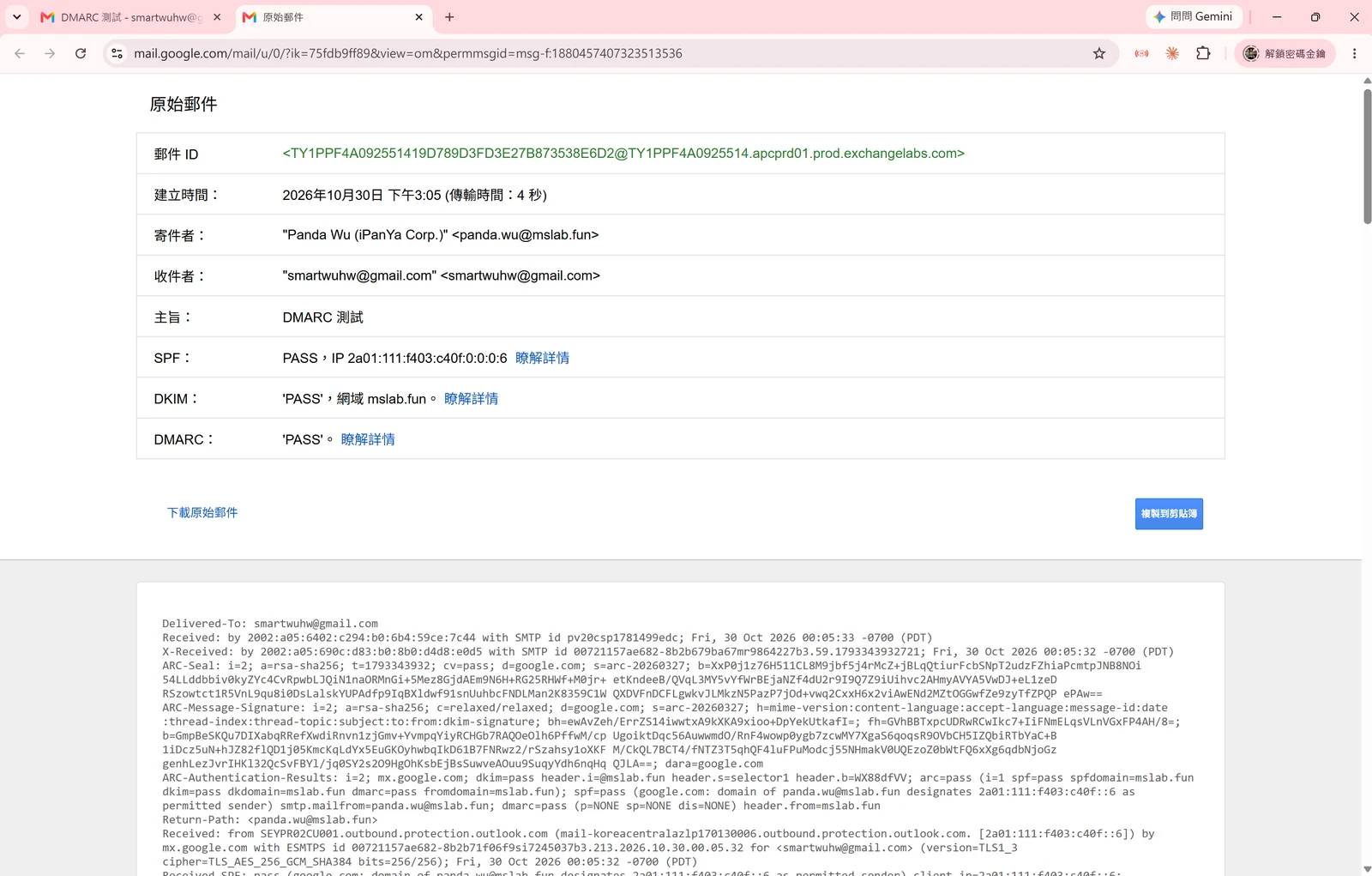Screen dimensions: 1372x876
Task: Click the scrollbar up arrow
Action: tap(1367, 81)
